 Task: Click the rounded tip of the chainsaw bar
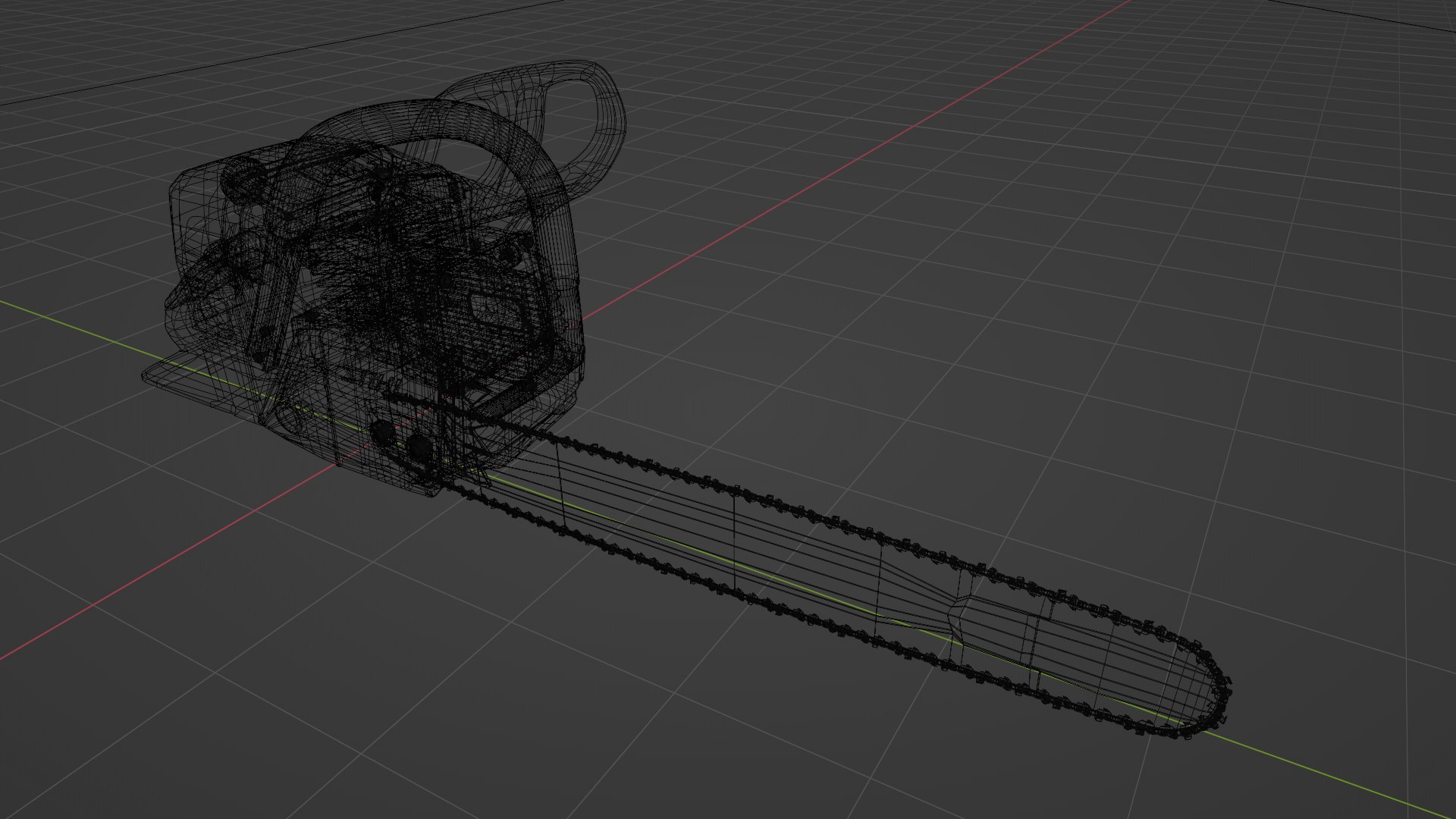point(1222,696)
